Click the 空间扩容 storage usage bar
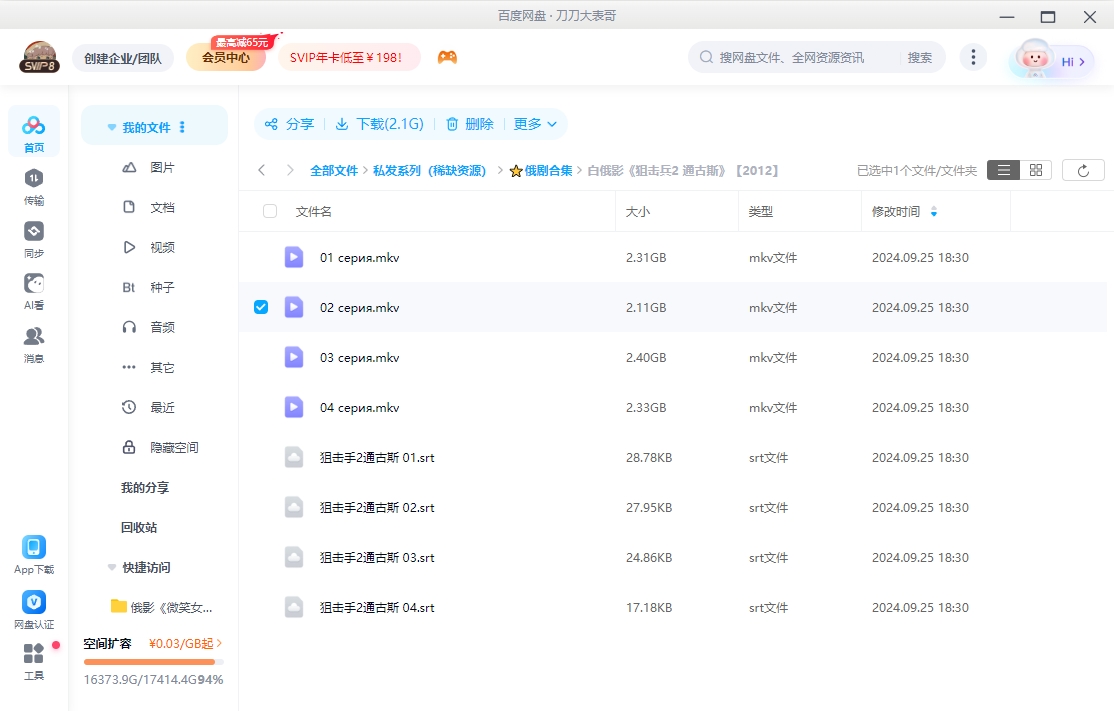This screenshot has height=711, width=1114. tap(152, 661)
